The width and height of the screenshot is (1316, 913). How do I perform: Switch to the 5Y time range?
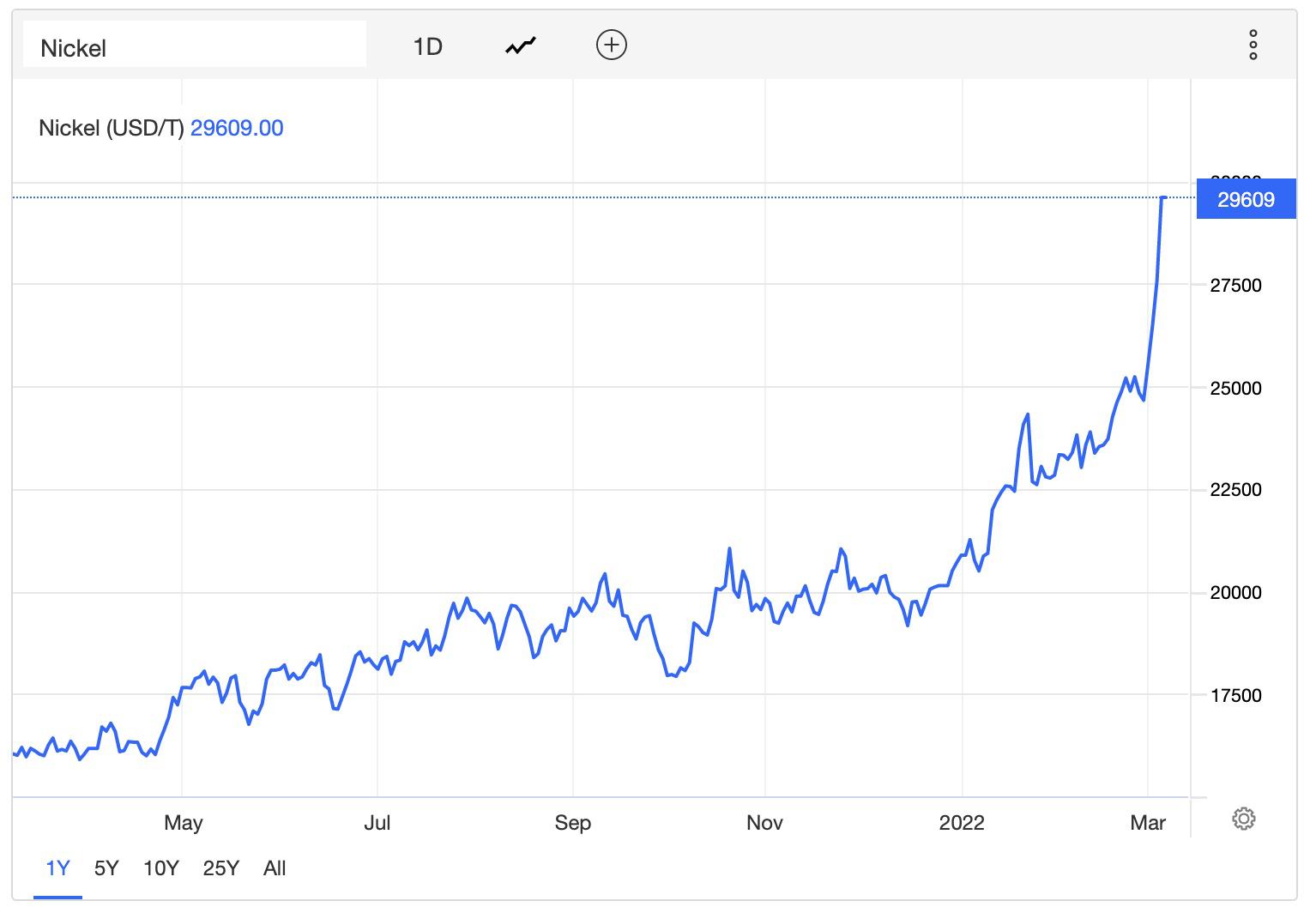(106, 868)
